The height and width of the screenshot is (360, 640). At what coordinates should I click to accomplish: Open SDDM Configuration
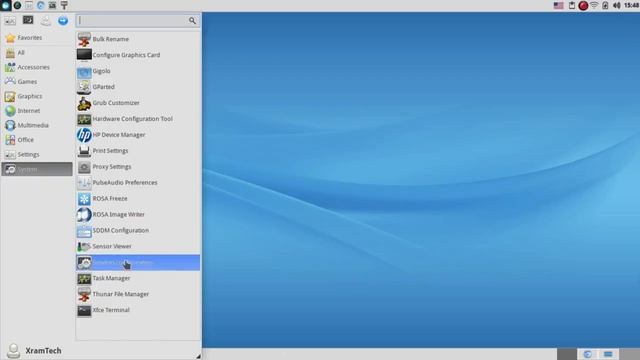coord(138,230)
